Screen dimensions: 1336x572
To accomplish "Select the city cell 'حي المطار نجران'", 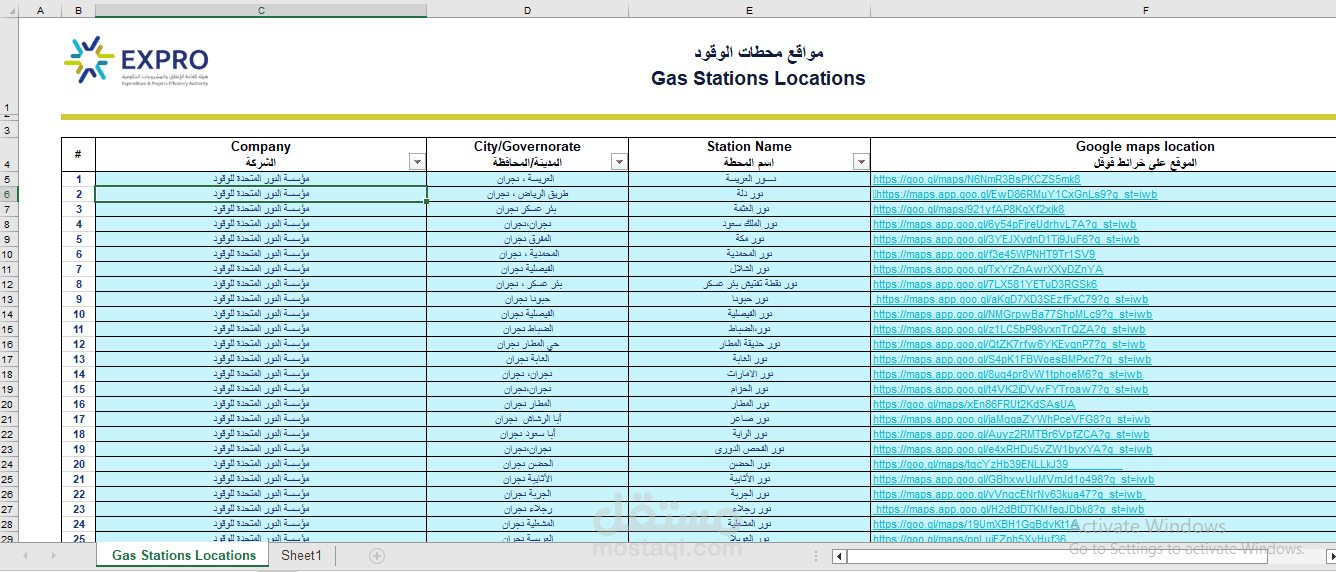I will pyautogui.click(x=527, y=344).
